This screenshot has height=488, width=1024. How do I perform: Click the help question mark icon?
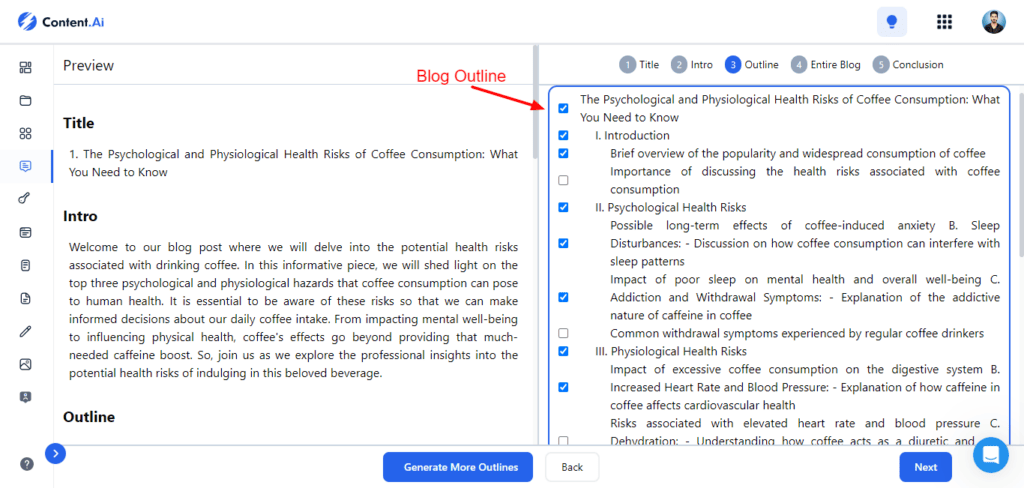pyautogui.click(x=27, y=464)
